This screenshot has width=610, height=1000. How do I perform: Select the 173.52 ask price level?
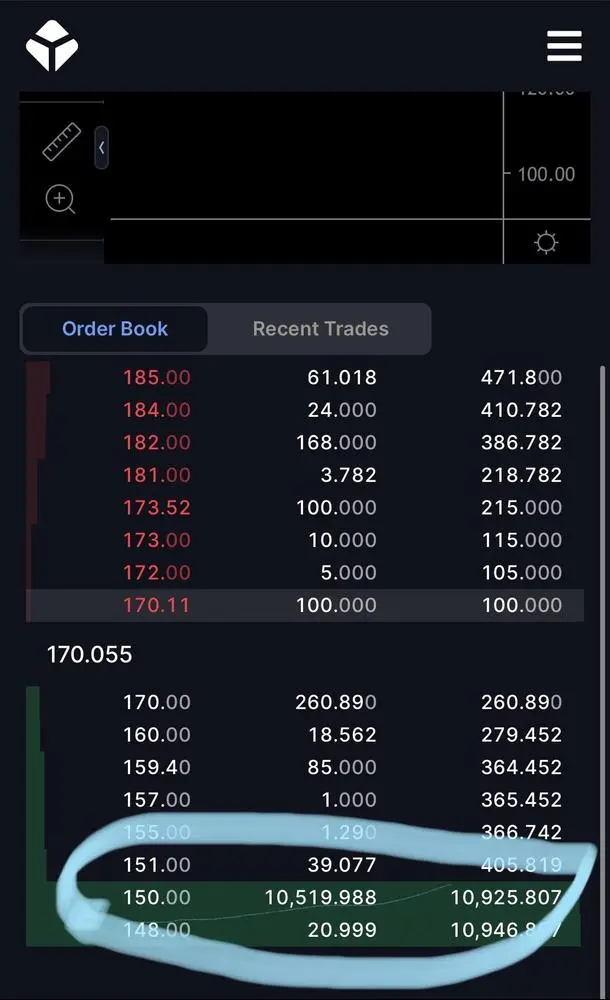157,507
